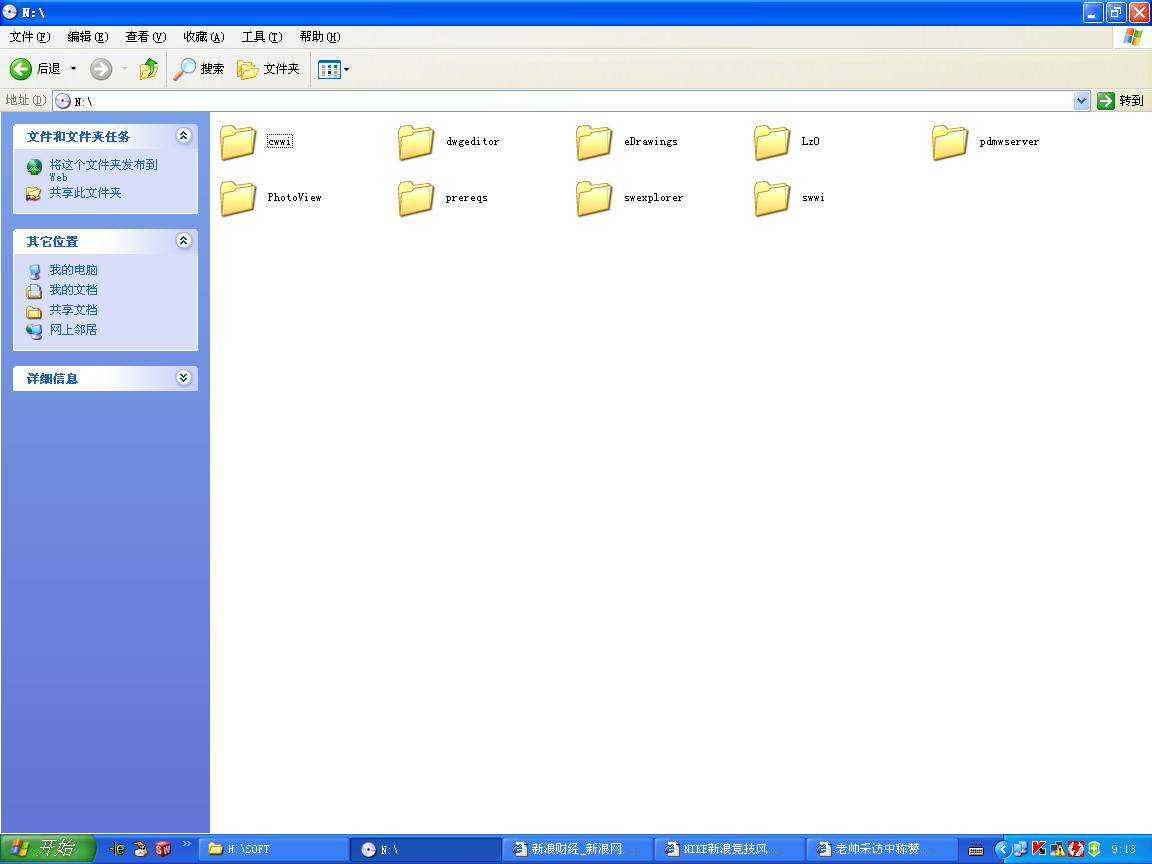The image size is (1152, 864).
Task: Select the pdmwserver folder icon
Action: coord(949,142)
